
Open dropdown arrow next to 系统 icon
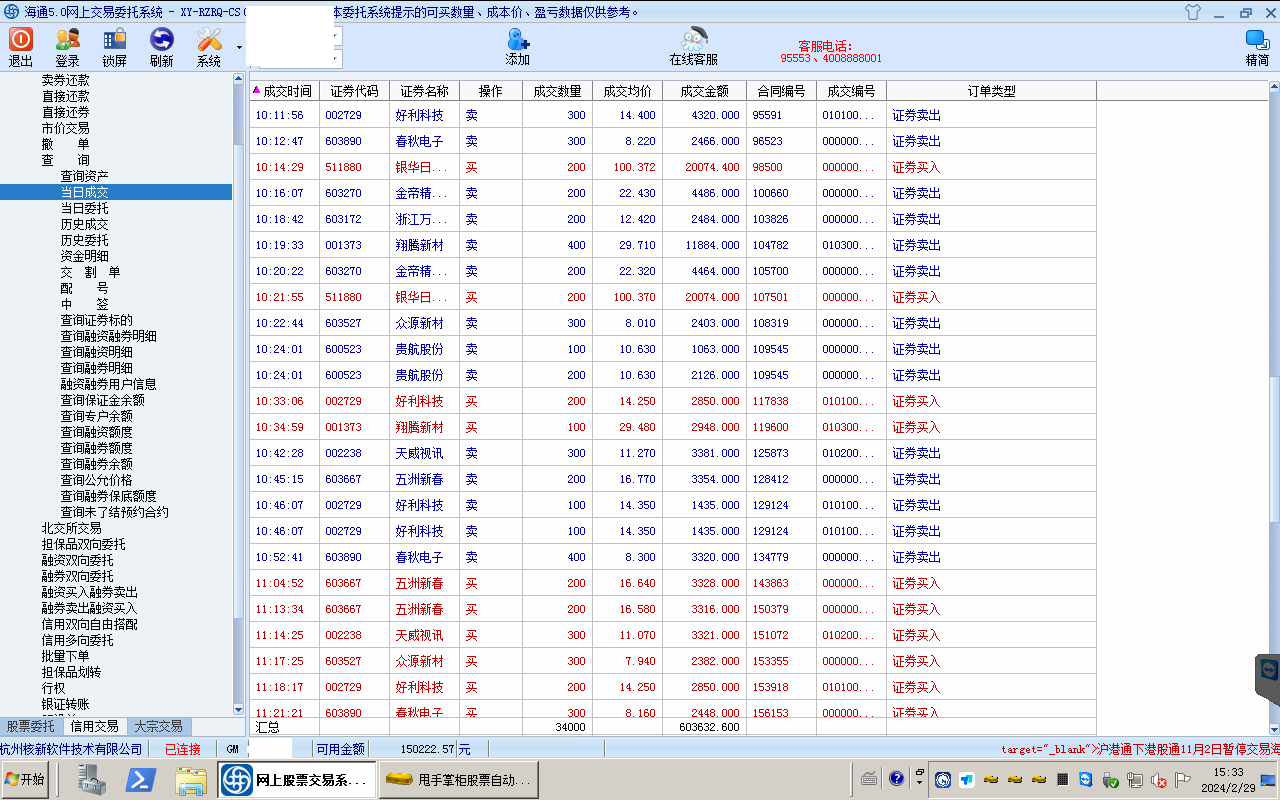[x=239, y=47]
